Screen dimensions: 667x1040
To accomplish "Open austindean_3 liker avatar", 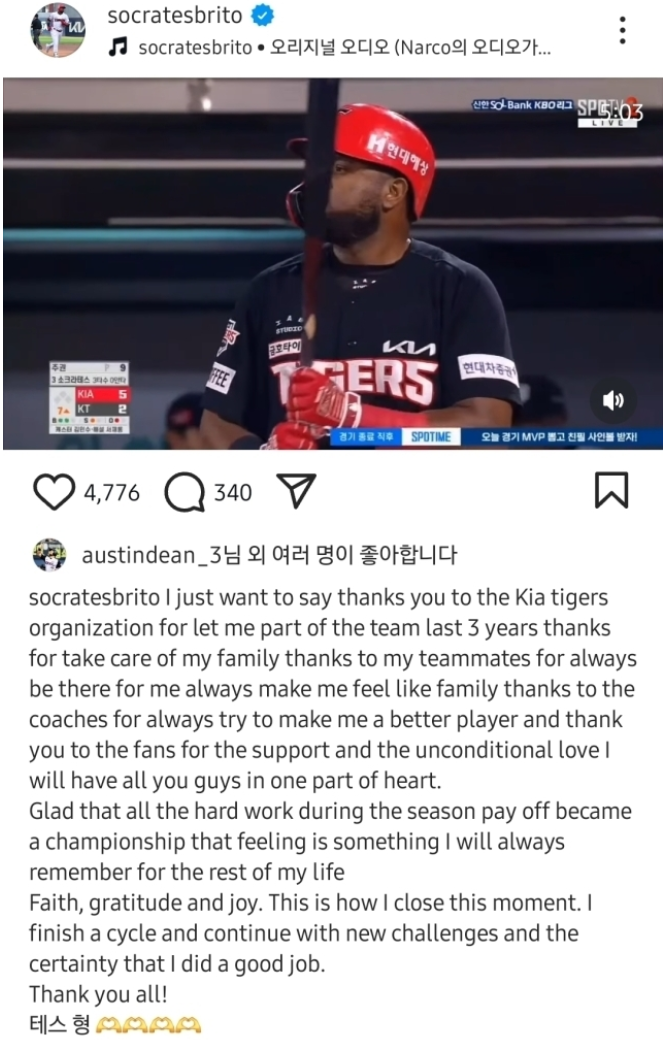I will [x=49, y=555].
